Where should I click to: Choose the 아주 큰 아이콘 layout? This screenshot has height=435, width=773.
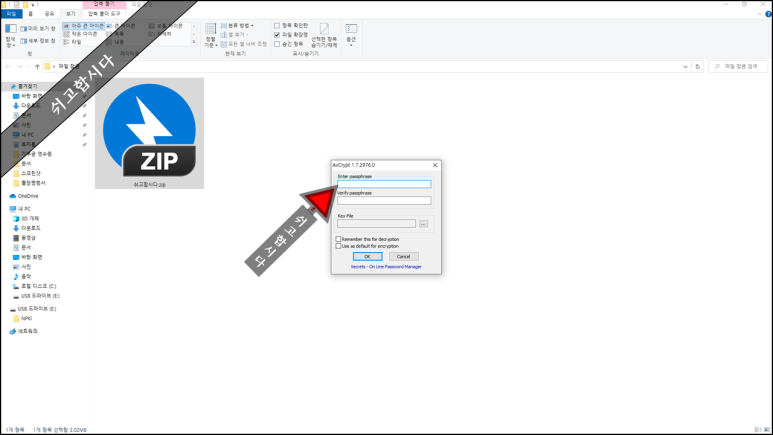point(84,26)
